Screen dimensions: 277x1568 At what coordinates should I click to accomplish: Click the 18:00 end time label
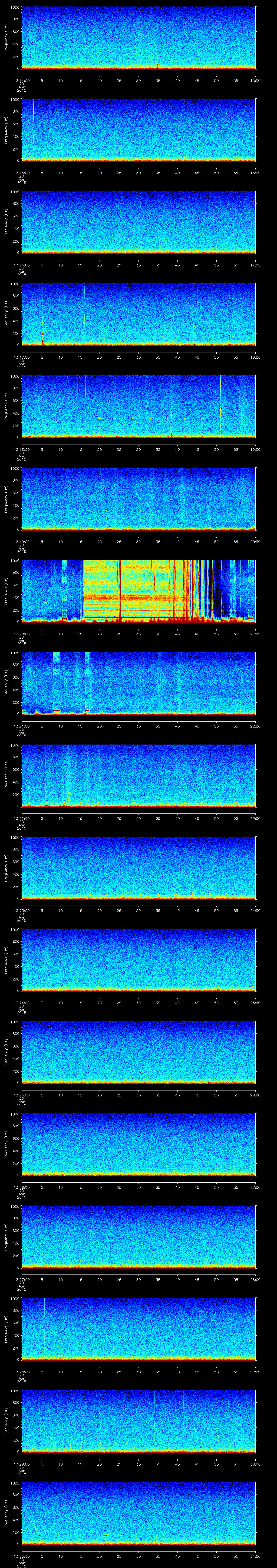pyautogui.click(x=256, y=357)
